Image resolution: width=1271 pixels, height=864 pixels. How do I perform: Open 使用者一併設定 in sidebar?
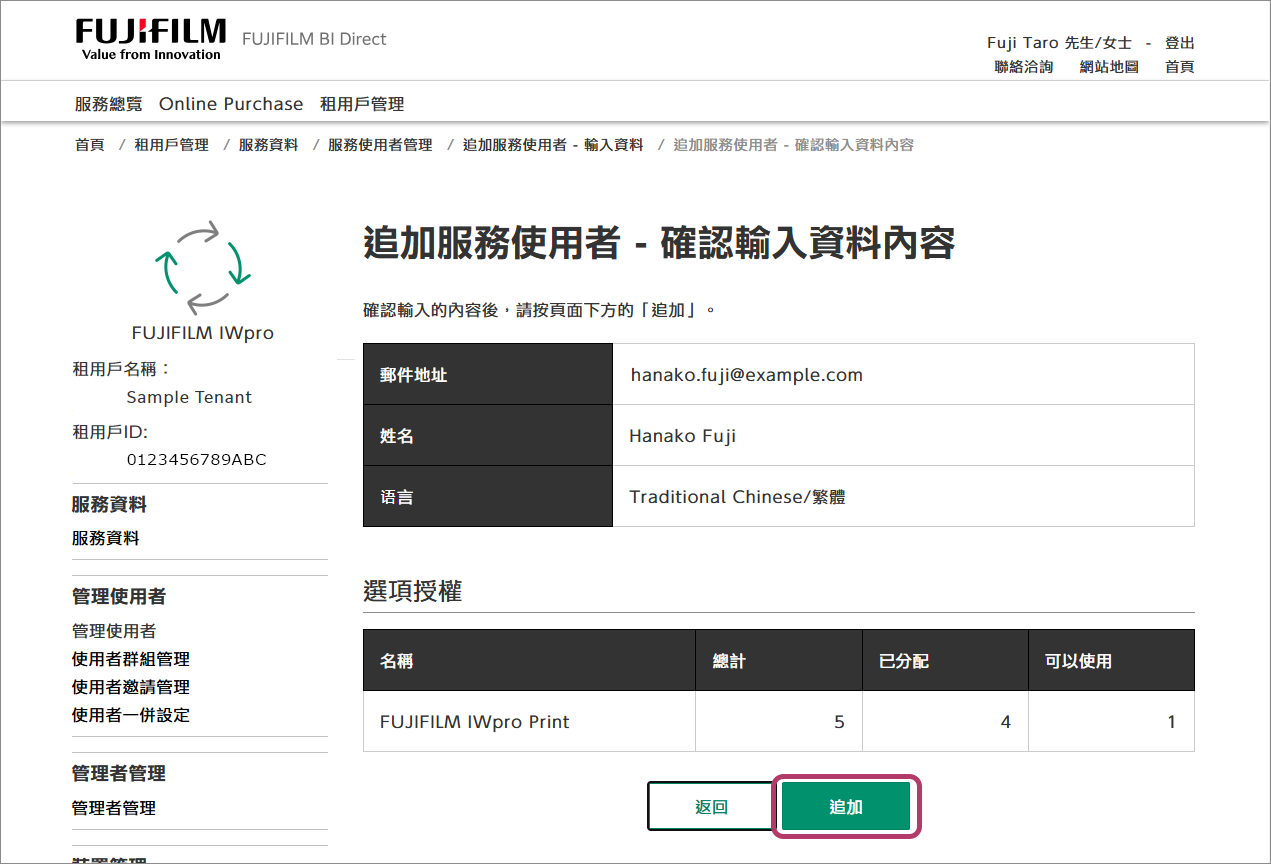pyautogui.click(x=131, y=715)
